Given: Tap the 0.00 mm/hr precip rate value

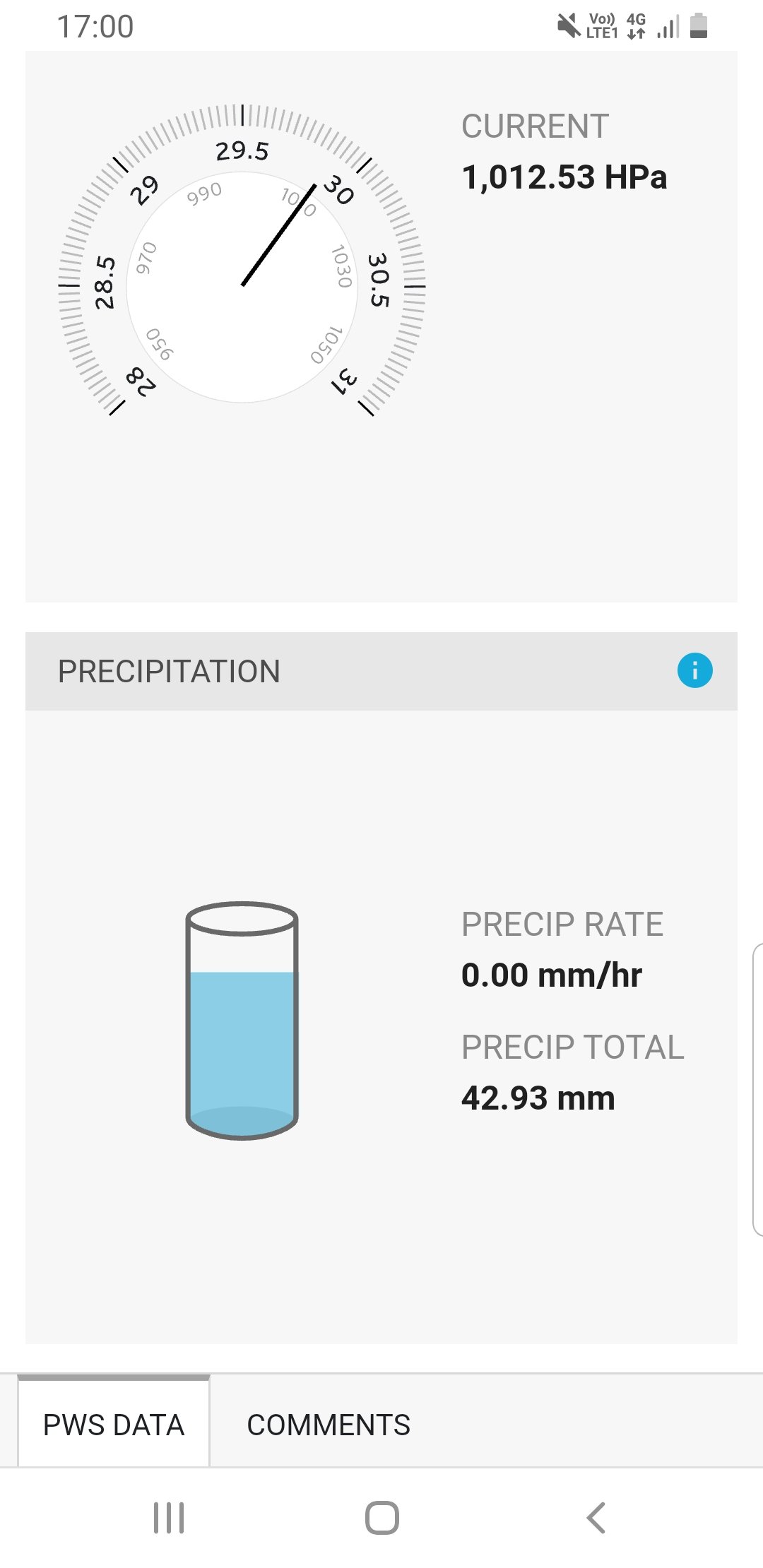Looking at the screenshot, I should pos(551,975).
